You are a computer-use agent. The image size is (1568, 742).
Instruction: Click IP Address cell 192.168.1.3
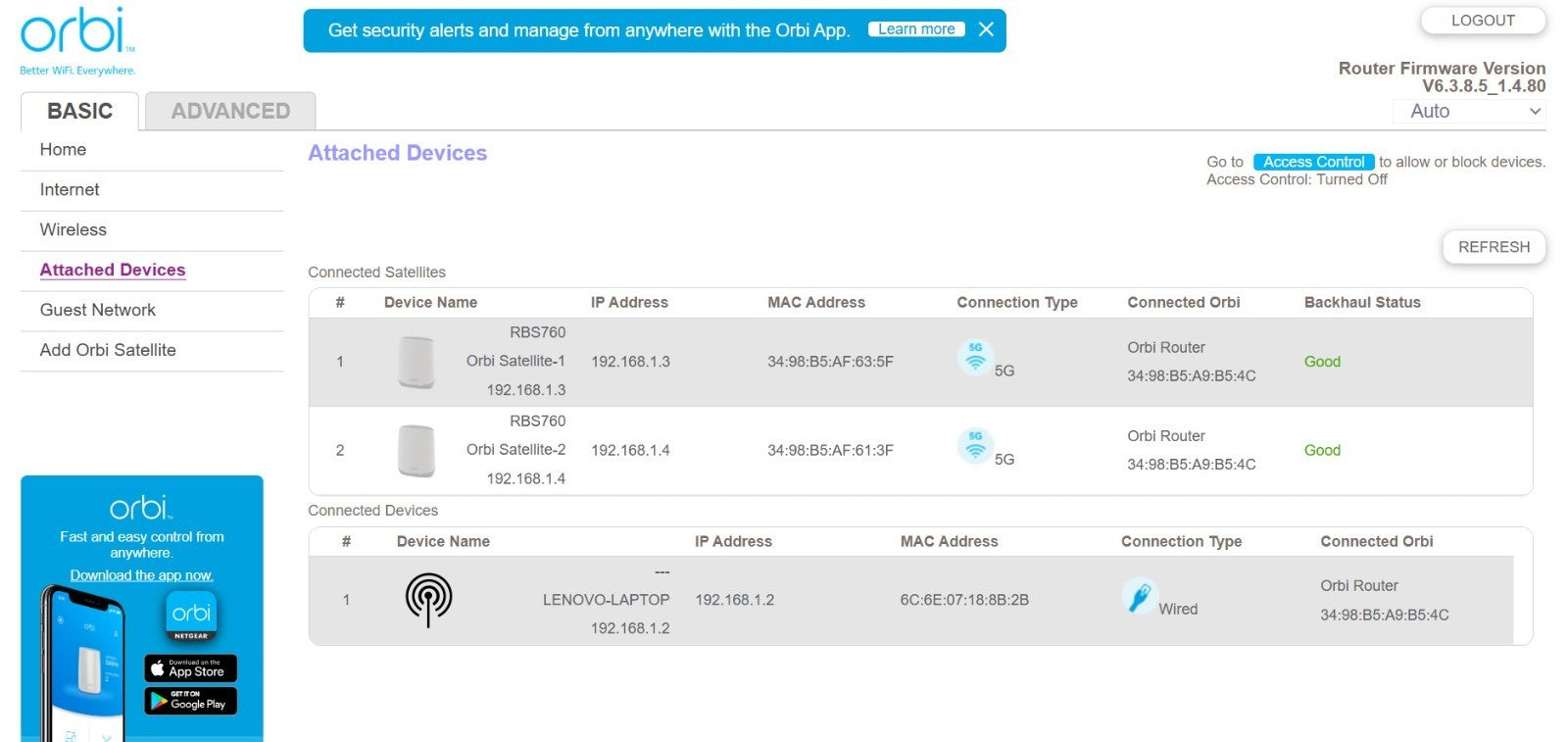click(x=630, y=362)
